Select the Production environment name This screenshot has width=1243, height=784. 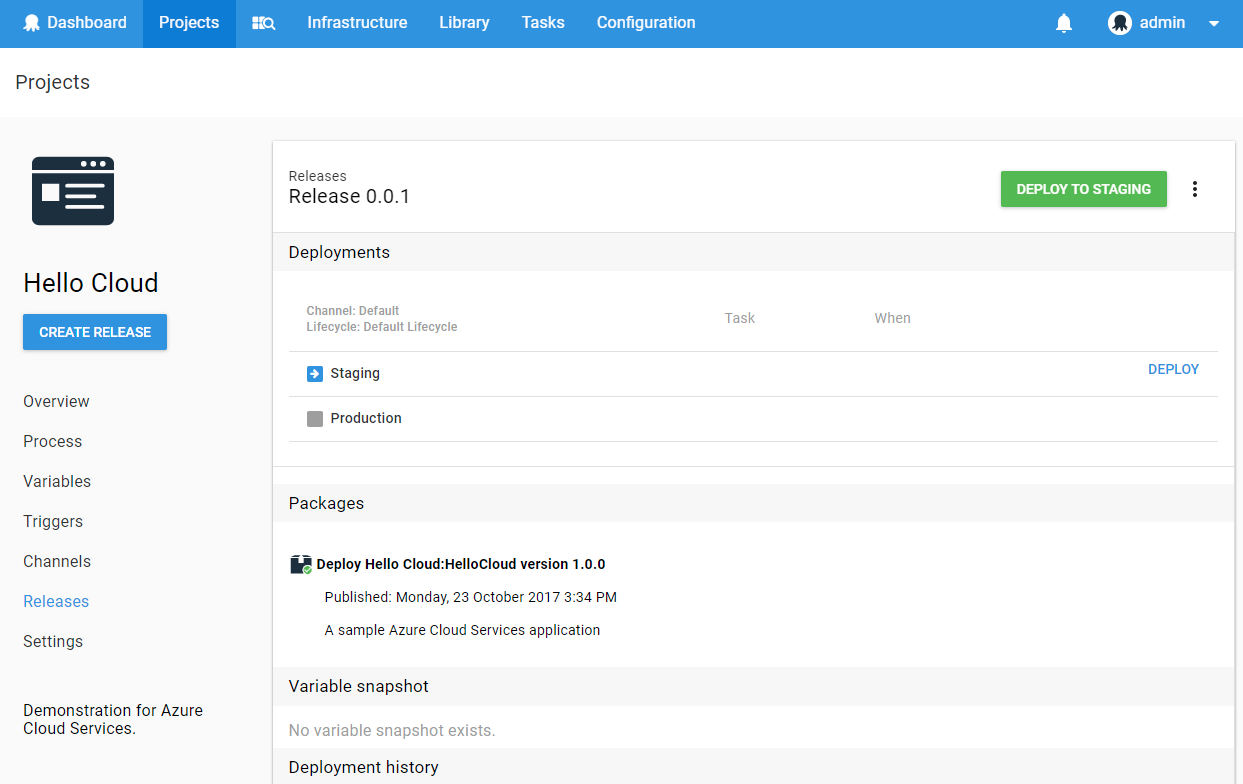pos(366,419)
